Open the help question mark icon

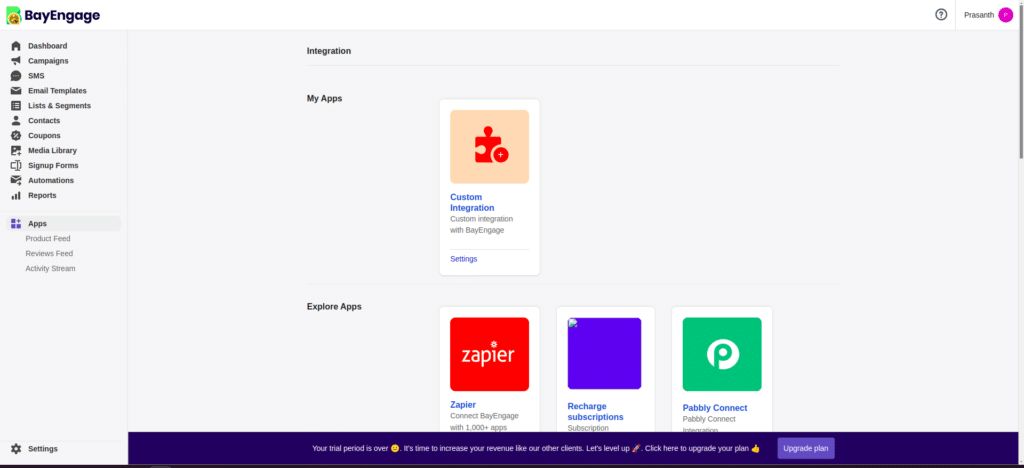click(940, 15)
